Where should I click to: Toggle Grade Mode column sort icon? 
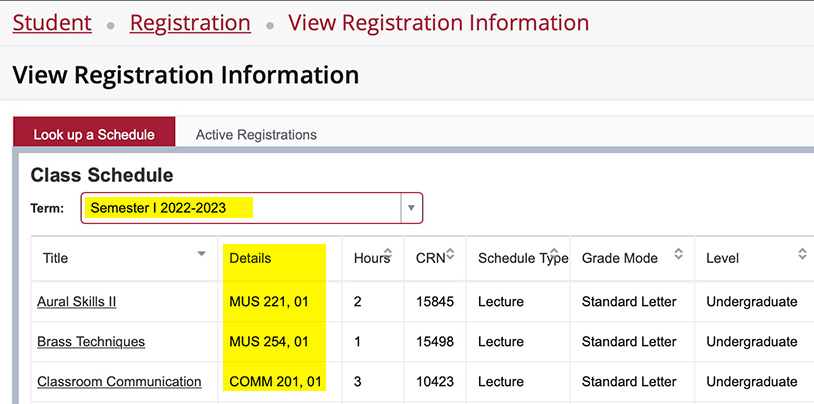tap(678, 254)
